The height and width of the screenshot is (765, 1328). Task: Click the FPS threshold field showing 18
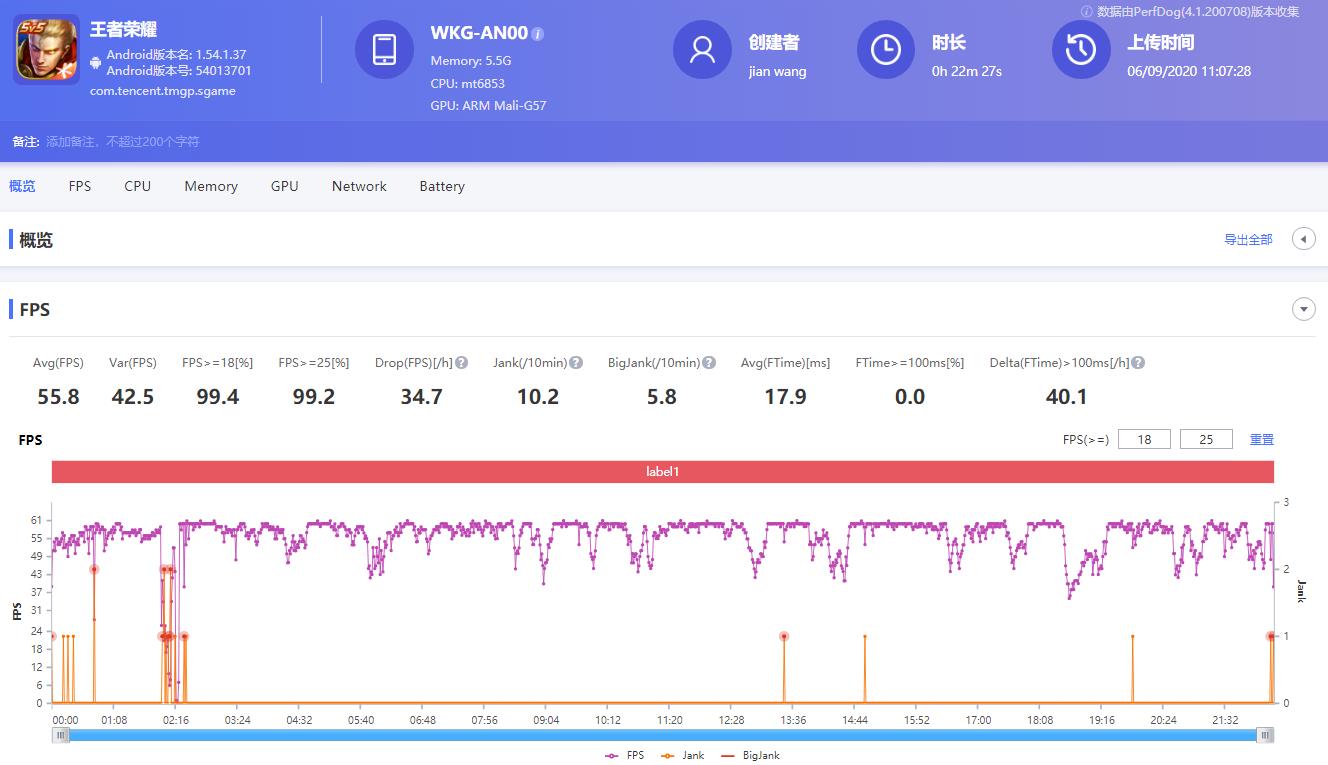[1144, 439]
